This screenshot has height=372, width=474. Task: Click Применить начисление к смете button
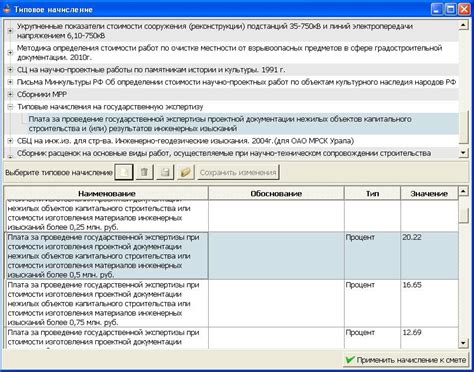click(x=406, y=360)
